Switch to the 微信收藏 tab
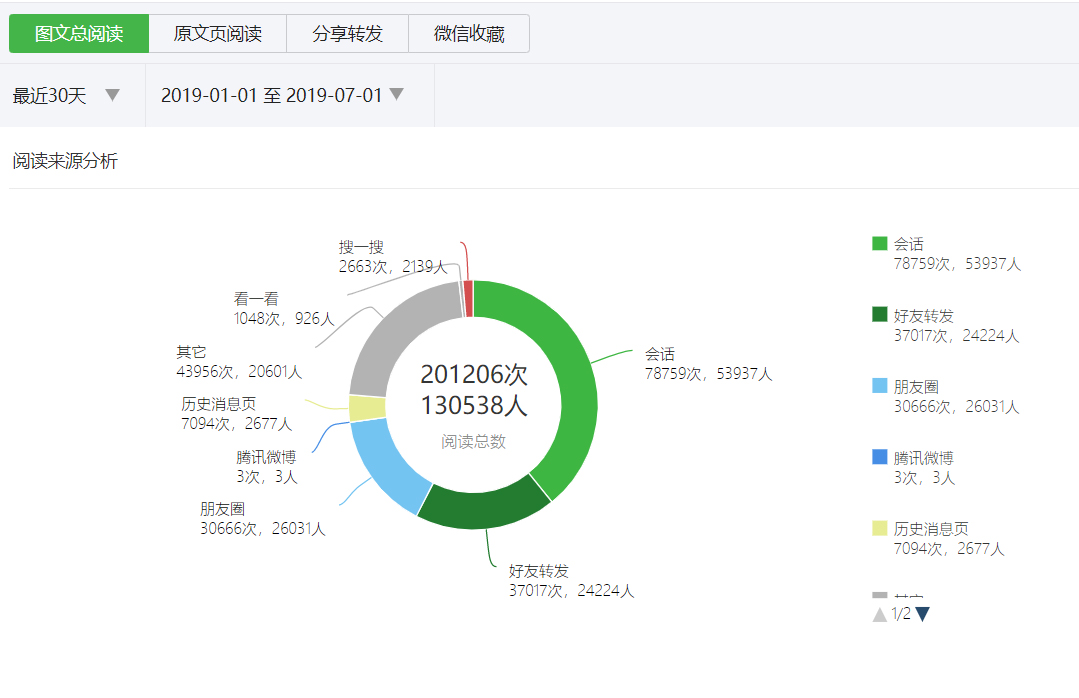This screenshot has width=1079, height=698. [468, 33]
